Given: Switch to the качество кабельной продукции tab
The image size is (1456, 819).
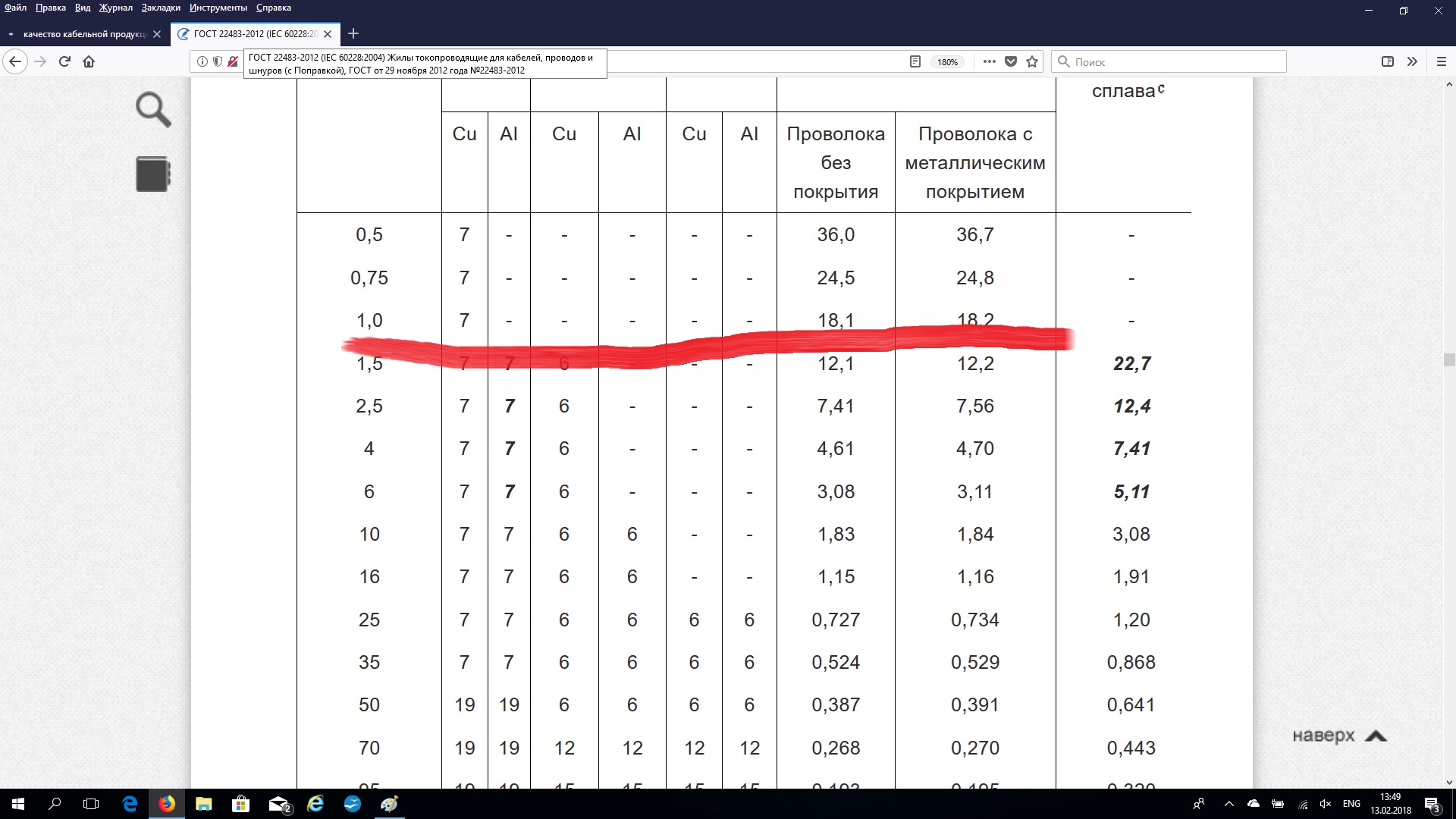Looking at the screenshot, I should pyautogui.click(x=85, y=34).
